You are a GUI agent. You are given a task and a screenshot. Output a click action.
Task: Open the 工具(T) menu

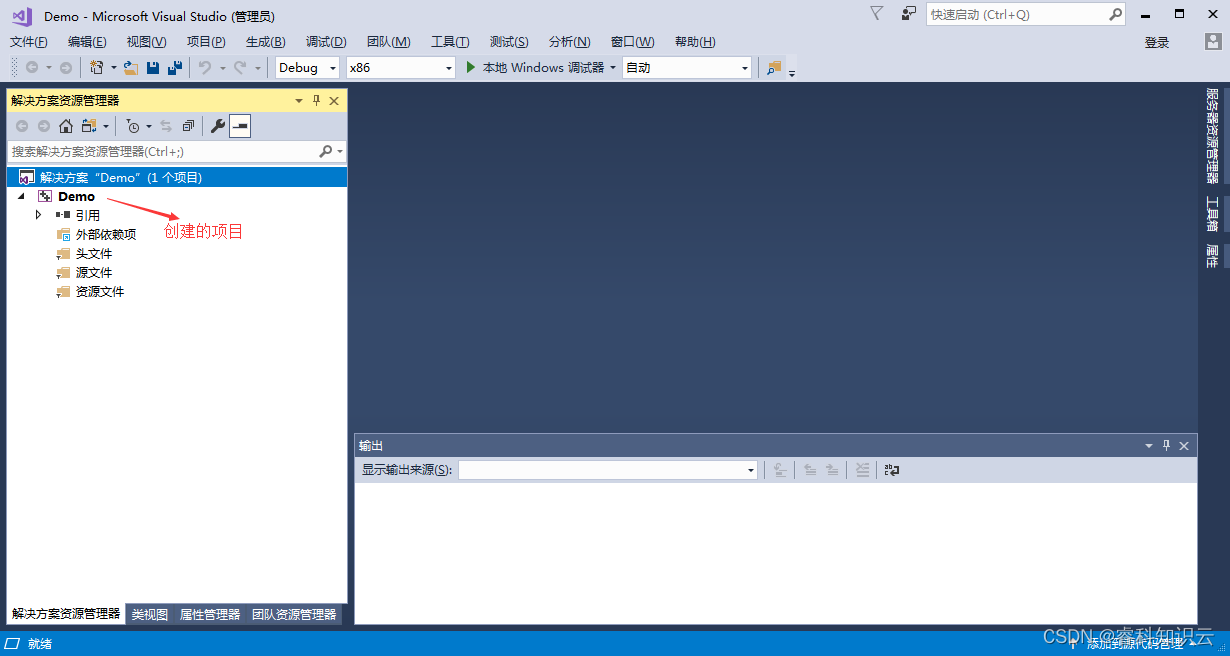point(450,41)
